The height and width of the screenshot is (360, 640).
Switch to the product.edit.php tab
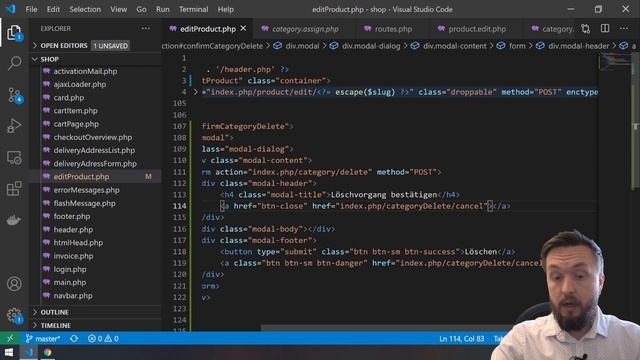[x=477, y=29]
